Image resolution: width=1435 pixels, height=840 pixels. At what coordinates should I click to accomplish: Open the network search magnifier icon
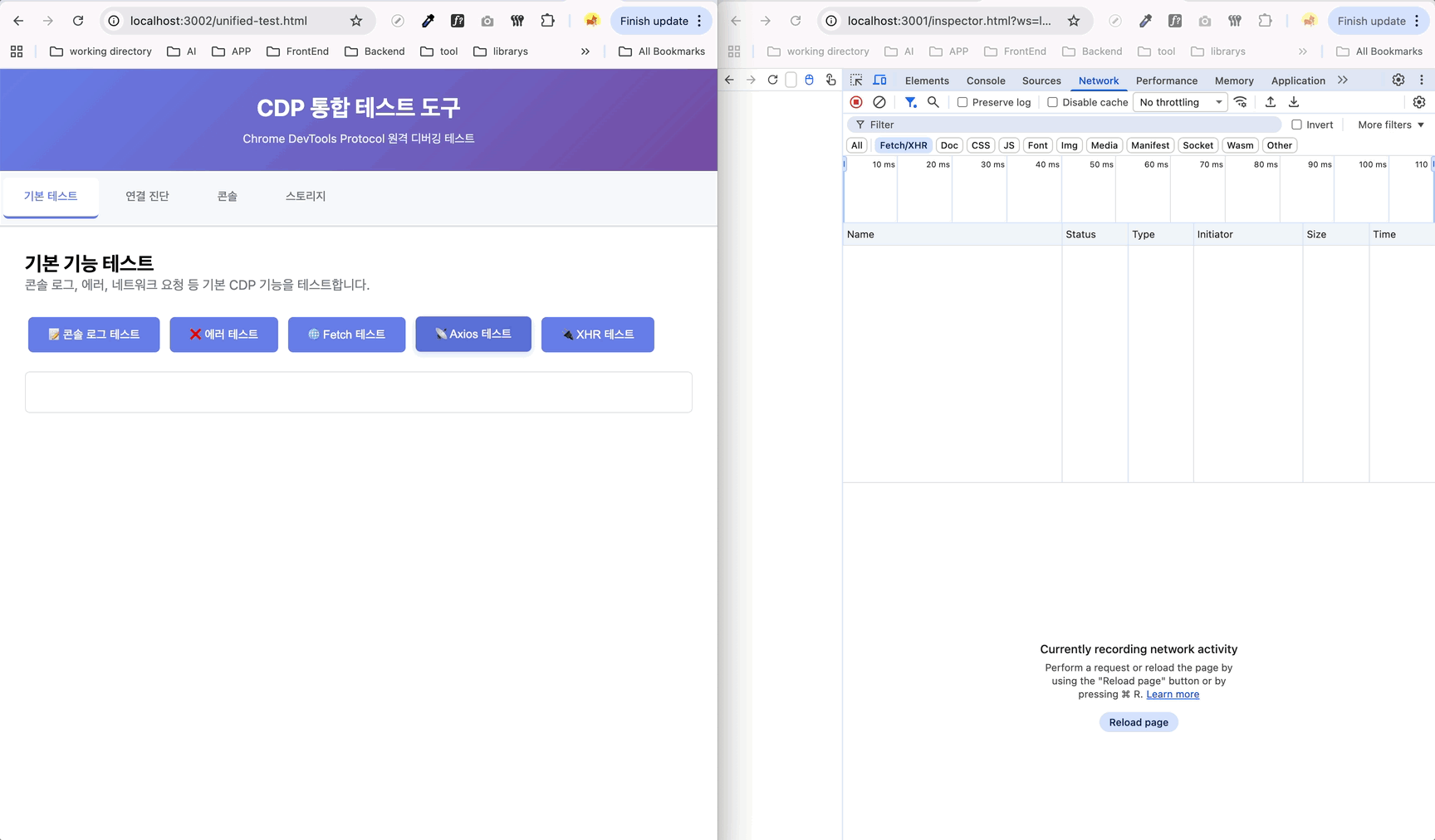click(933, 102)
